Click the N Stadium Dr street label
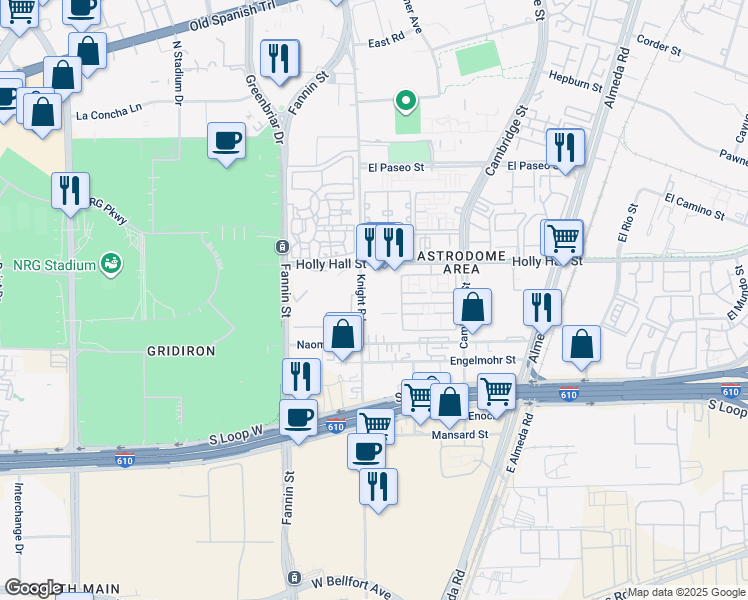This screenshot has height=600, width=748. [177, 73]
